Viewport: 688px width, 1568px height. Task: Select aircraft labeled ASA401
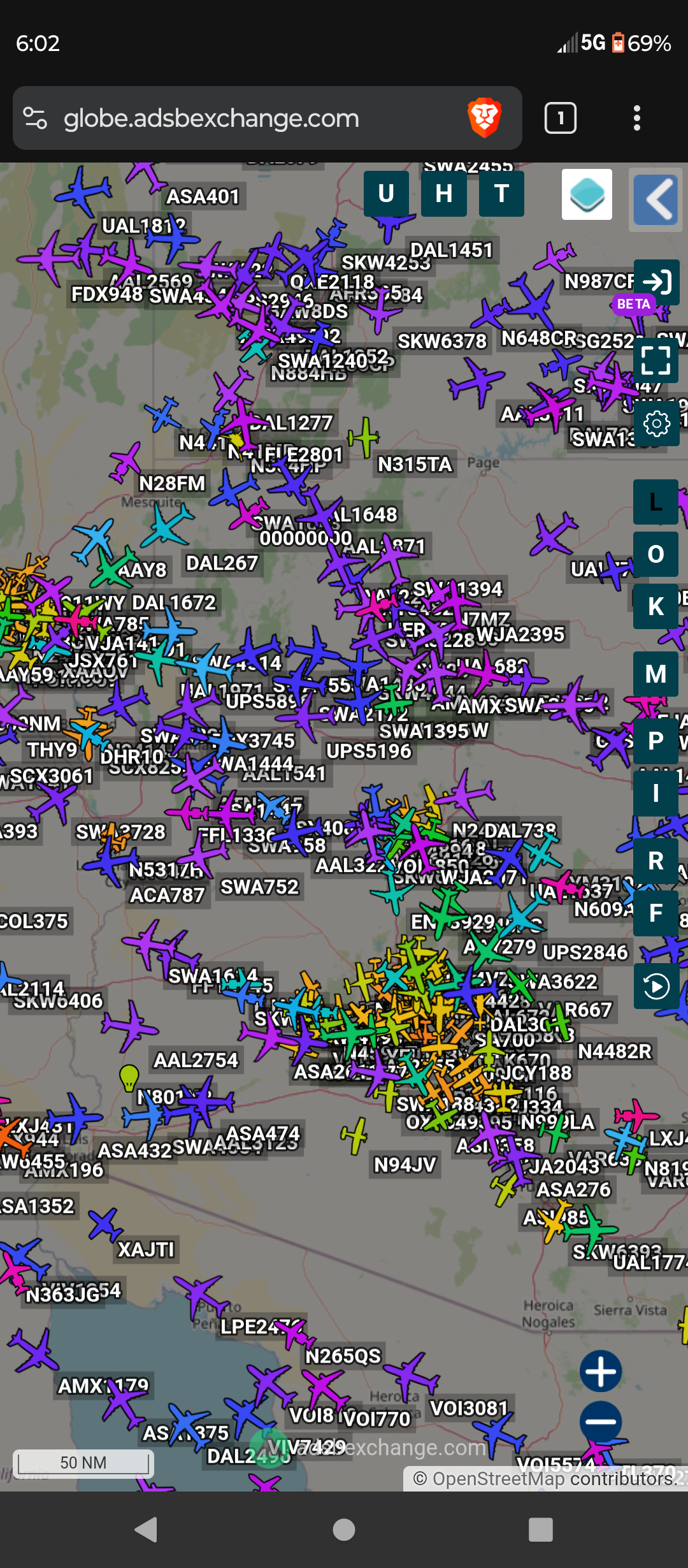(203, 196)
